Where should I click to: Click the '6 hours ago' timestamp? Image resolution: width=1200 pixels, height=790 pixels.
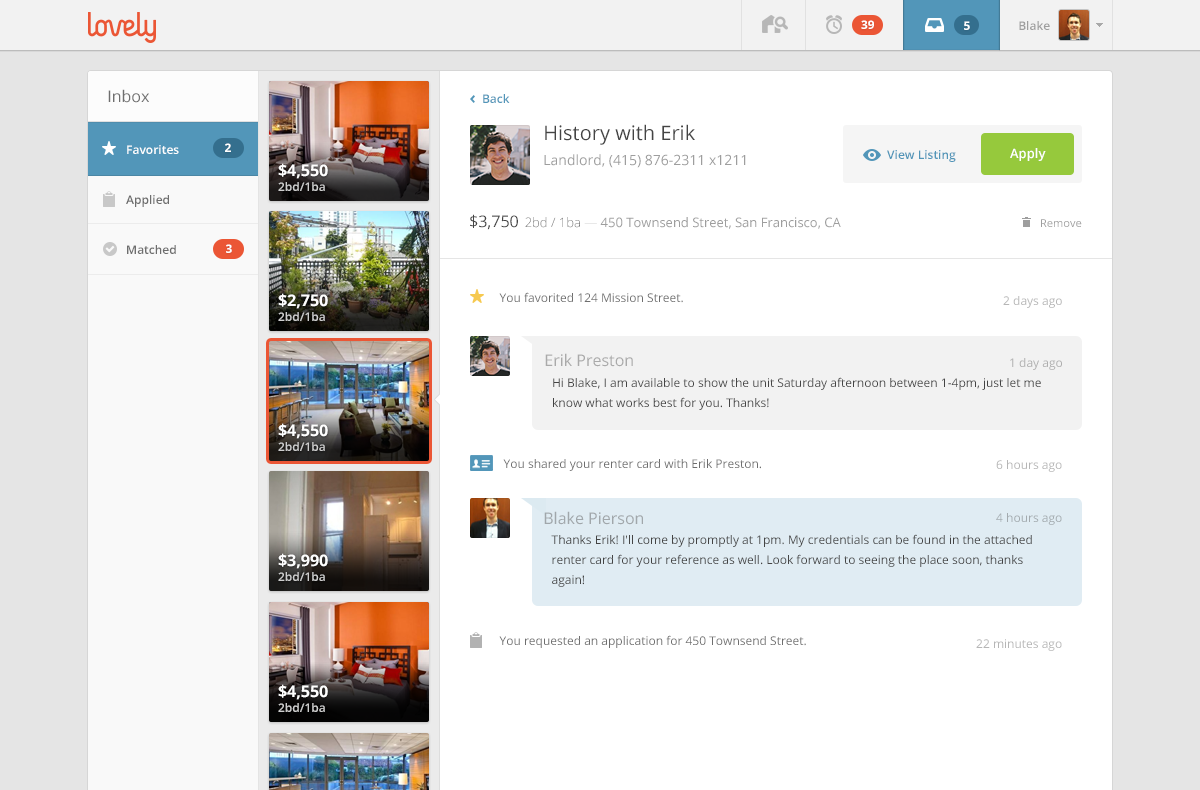tap(1029, 465)
